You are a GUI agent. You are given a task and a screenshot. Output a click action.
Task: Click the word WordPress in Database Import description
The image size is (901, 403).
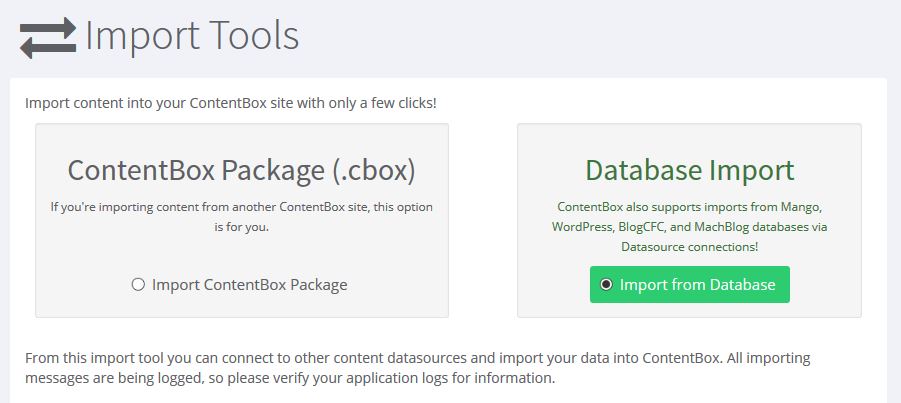click(x=581, y=227)
